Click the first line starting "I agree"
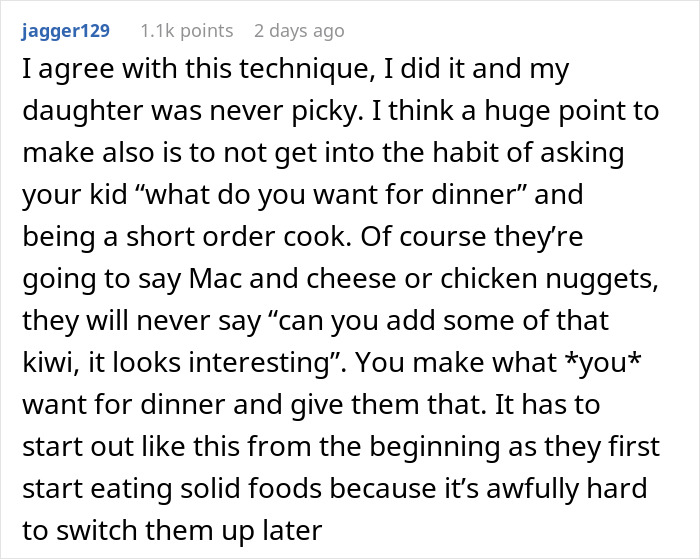 coord(296,69)
